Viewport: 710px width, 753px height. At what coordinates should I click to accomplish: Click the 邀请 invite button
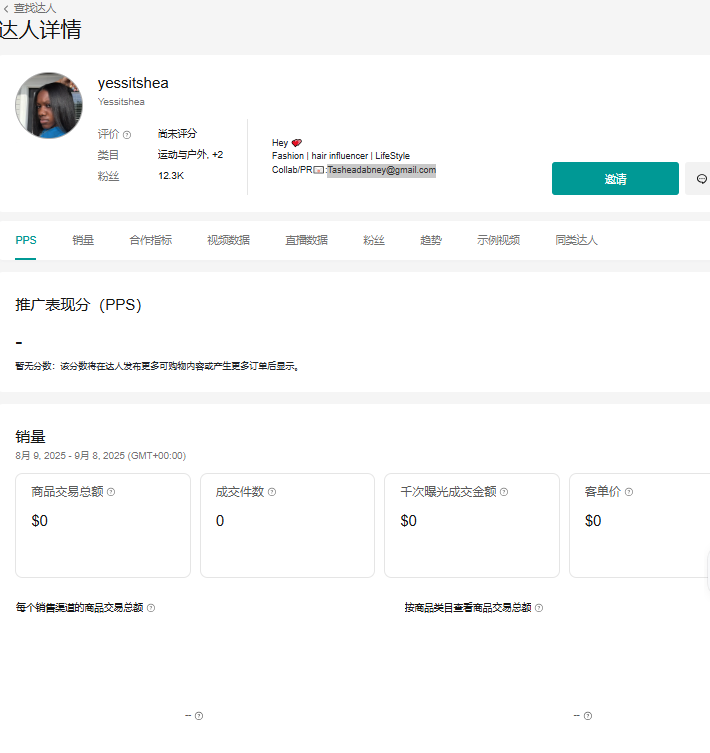[x=615, y=179]
